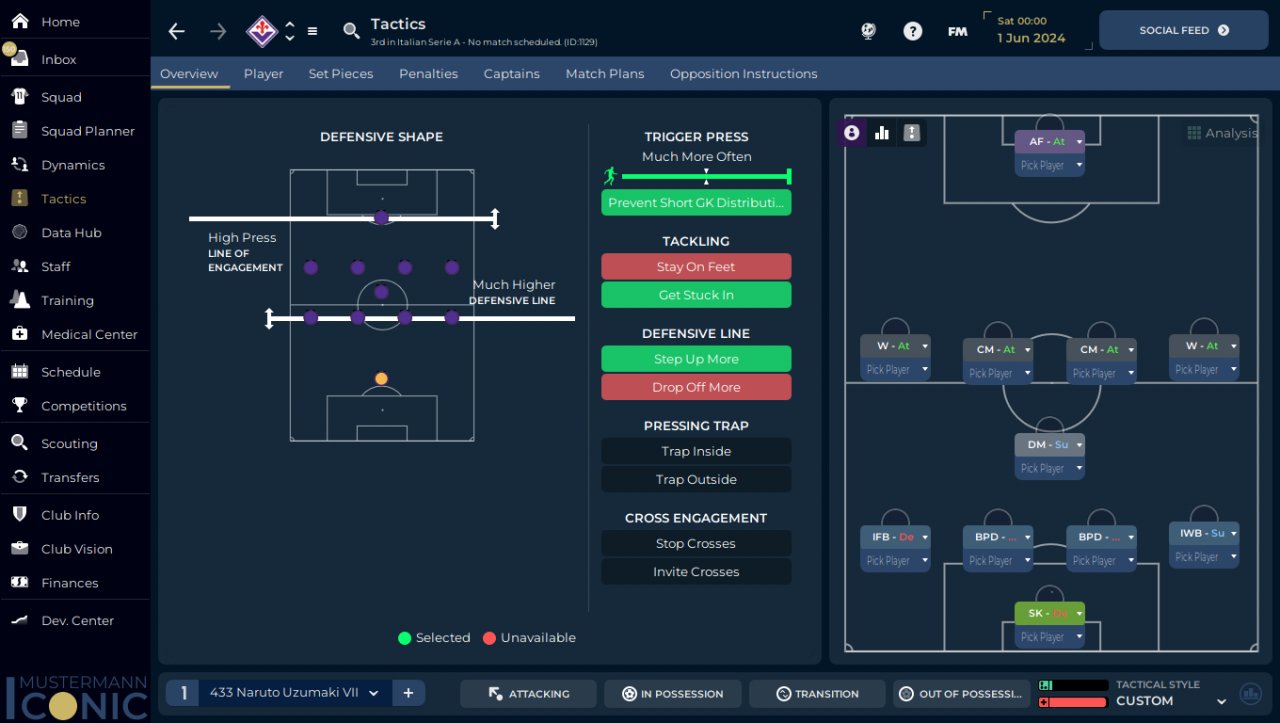Click the help question mark icon
The height and width of the screenshot is (723, 1280).
click(x=912, y=31)
